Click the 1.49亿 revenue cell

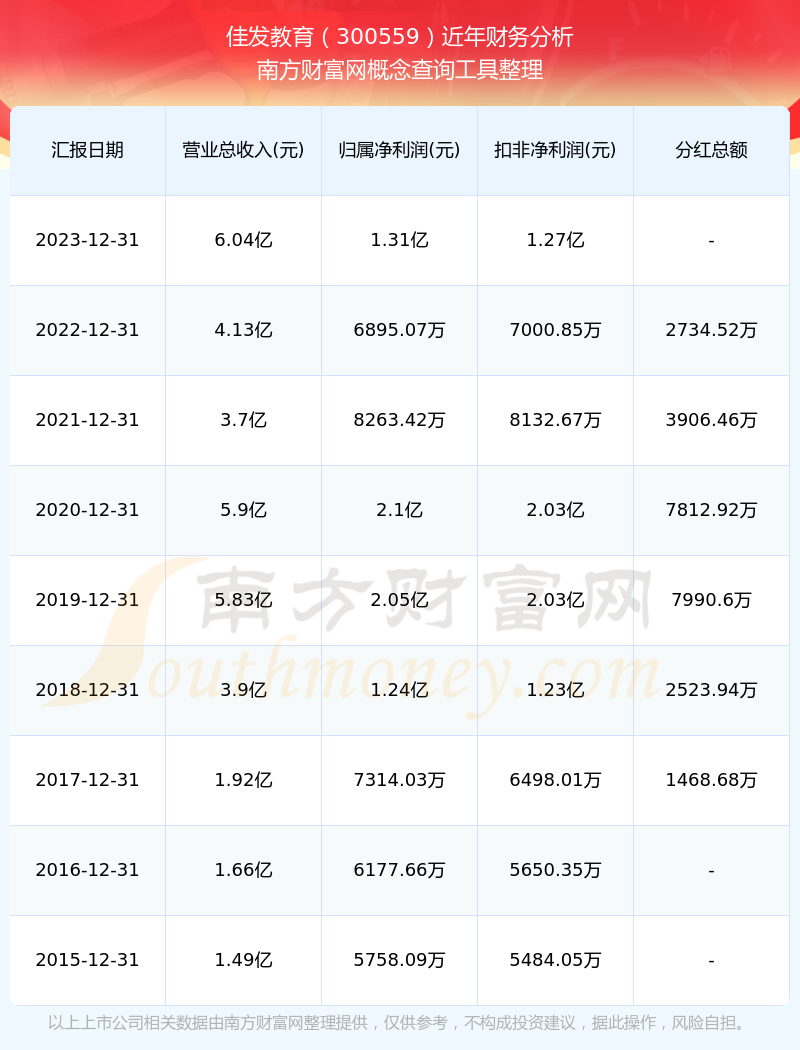244,960
